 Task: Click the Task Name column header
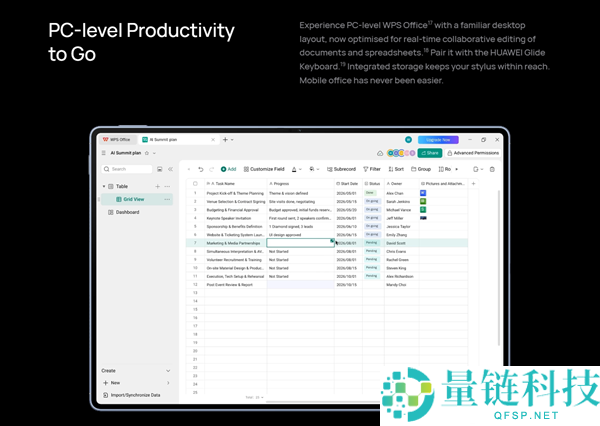pyautogui.click(x=235, y=184)
